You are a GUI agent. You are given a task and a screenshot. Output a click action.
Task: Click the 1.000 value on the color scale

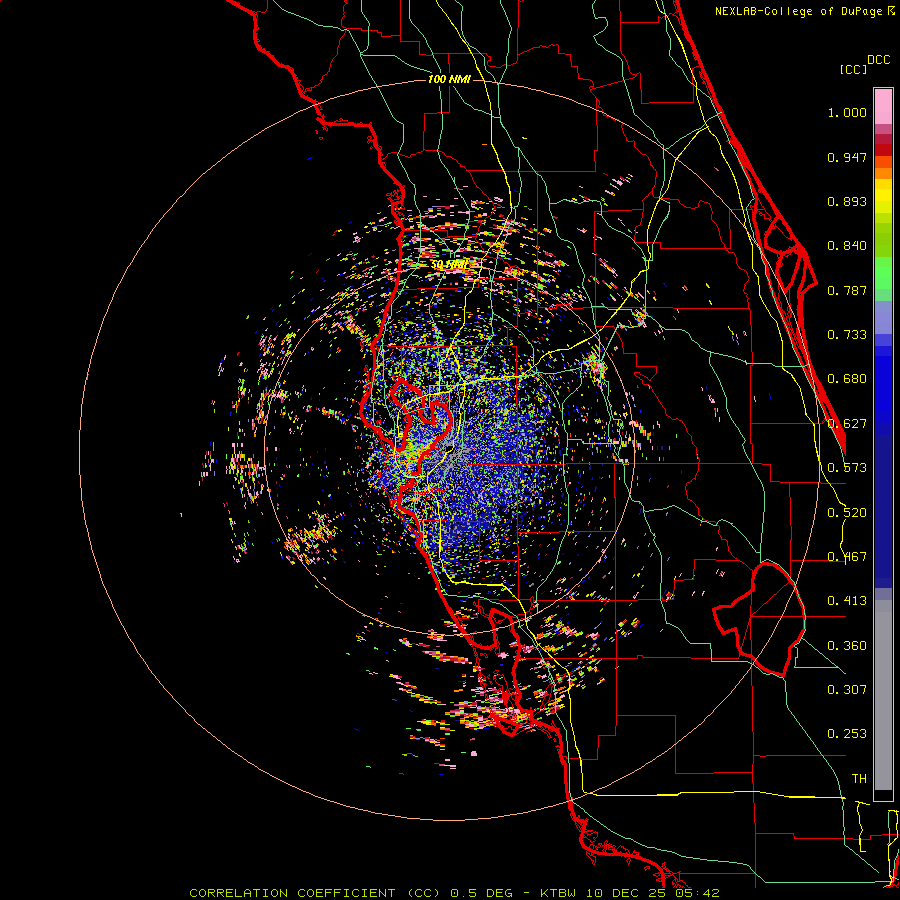(847, 112)
